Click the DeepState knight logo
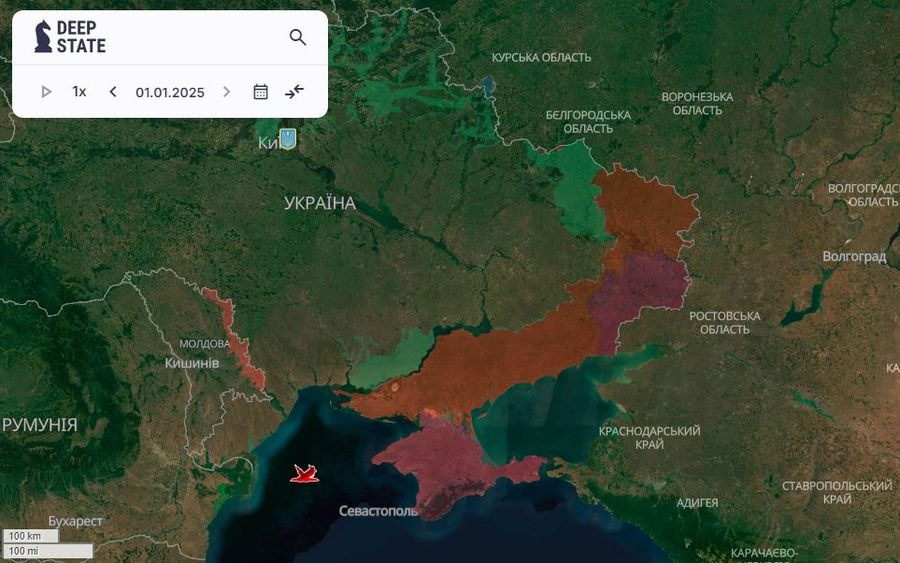Viewport: 900px width, 563px height. tap(43, 37)
